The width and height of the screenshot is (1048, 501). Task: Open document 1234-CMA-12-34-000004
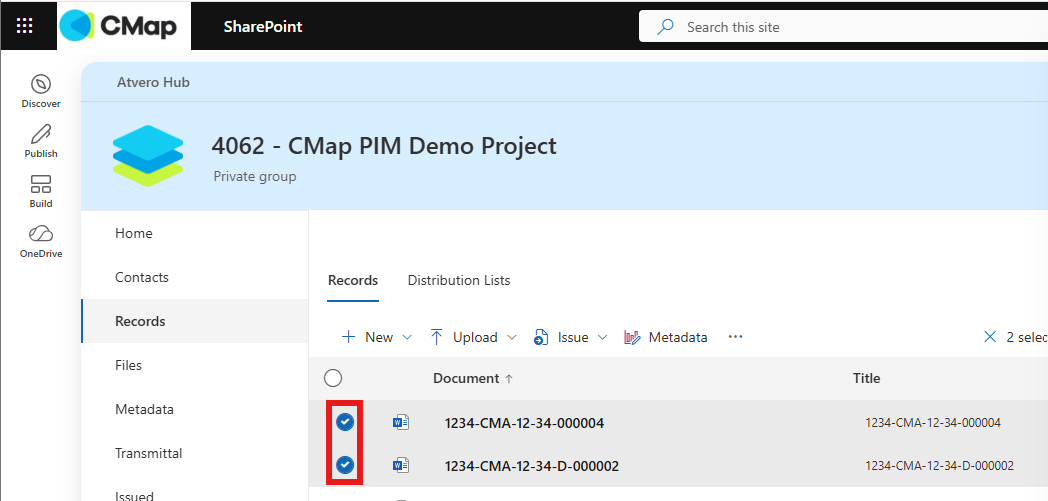525,423
